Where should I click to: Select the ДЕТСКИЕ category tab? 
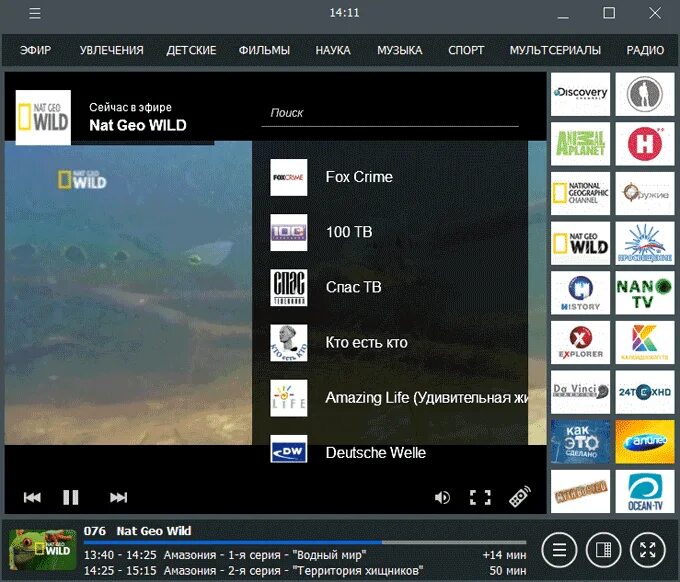tap(191, 50)
